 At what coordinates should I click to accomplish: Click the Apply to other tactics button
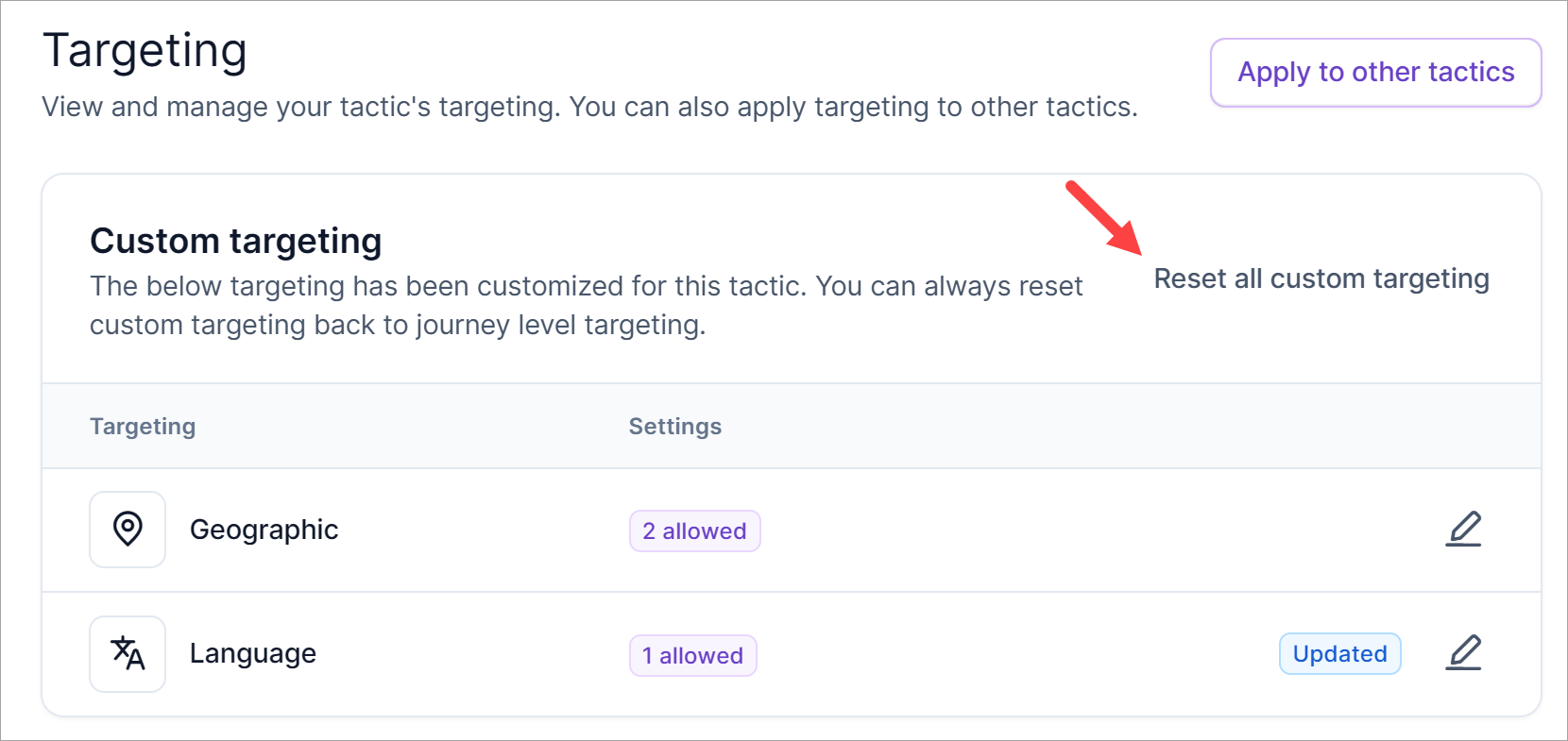[1375, 73]
